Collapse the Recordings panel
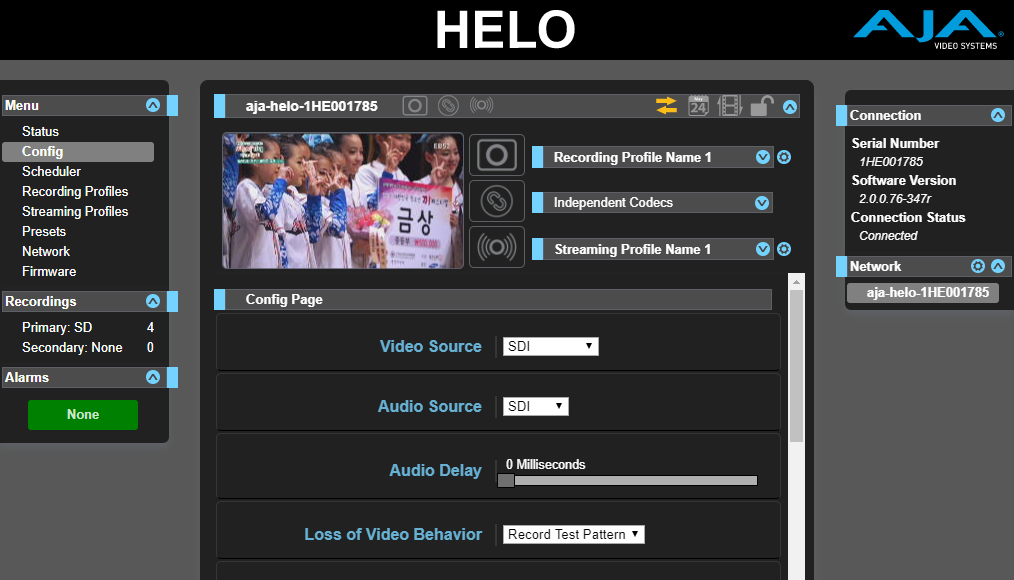 pyautogui.click(x=153, y=301)
